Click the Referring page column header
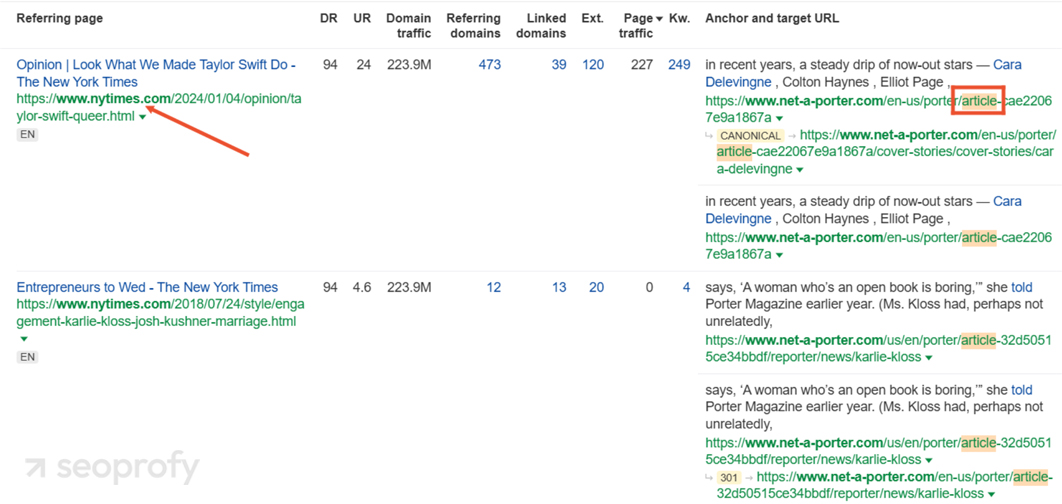1062x504 pixels. click(60, 18)
